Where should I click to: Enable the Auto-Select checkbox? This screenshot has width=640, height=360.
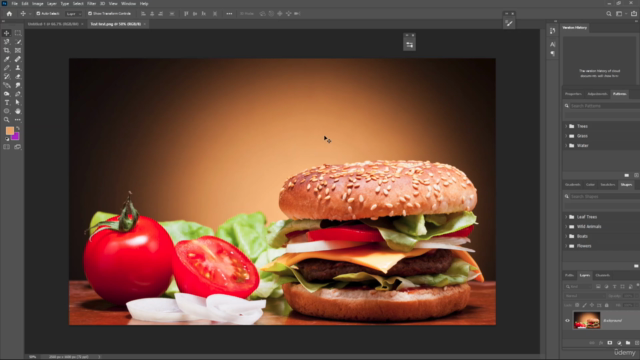coord(38,13)
